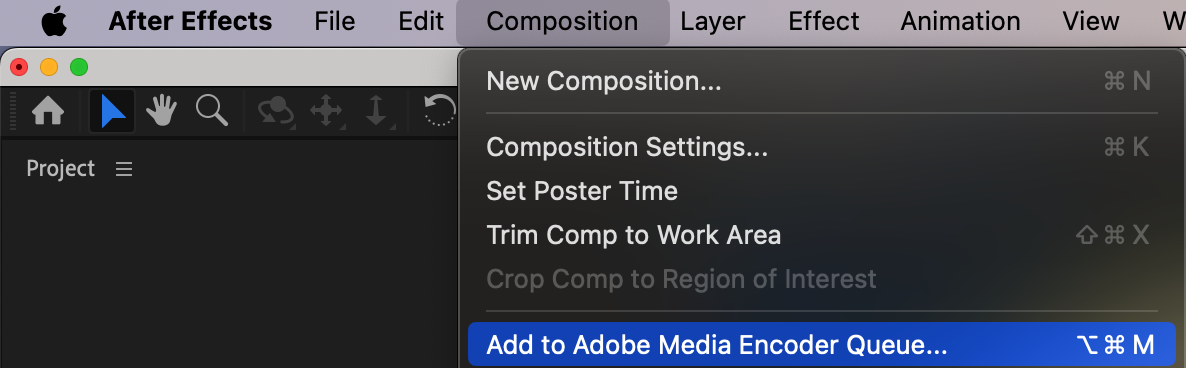Select the Orbit camera tool
This screenshot has width=1186, height=368.
coord(276,113)
